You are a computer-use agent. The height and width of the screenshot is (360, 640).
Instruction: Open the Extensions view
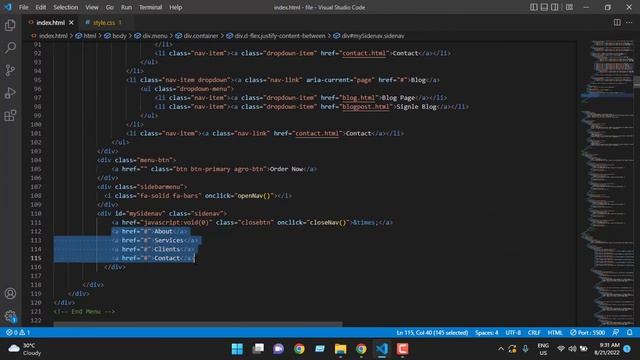click(x=10, y=116)
